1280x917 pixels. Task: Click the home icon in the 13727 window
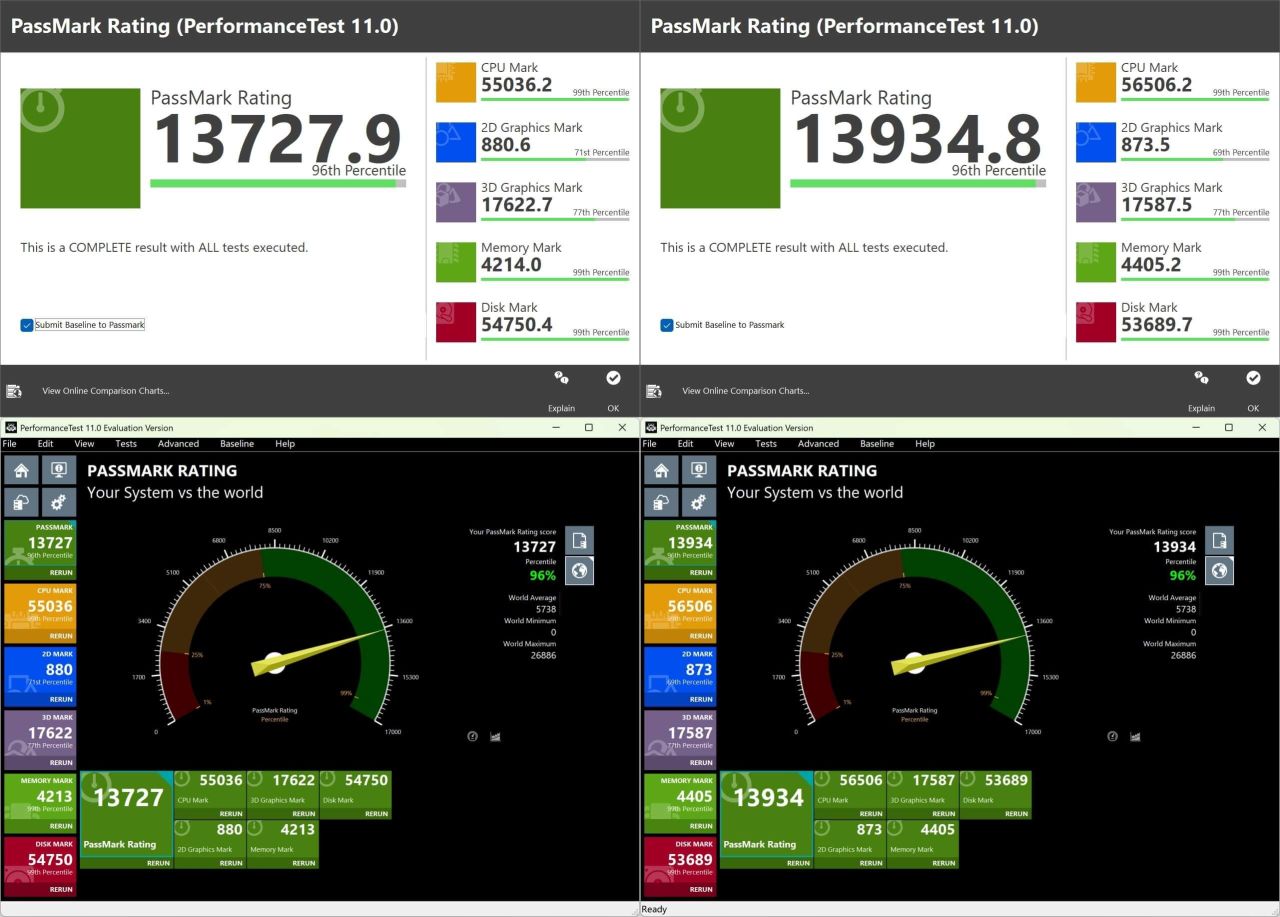21,469
